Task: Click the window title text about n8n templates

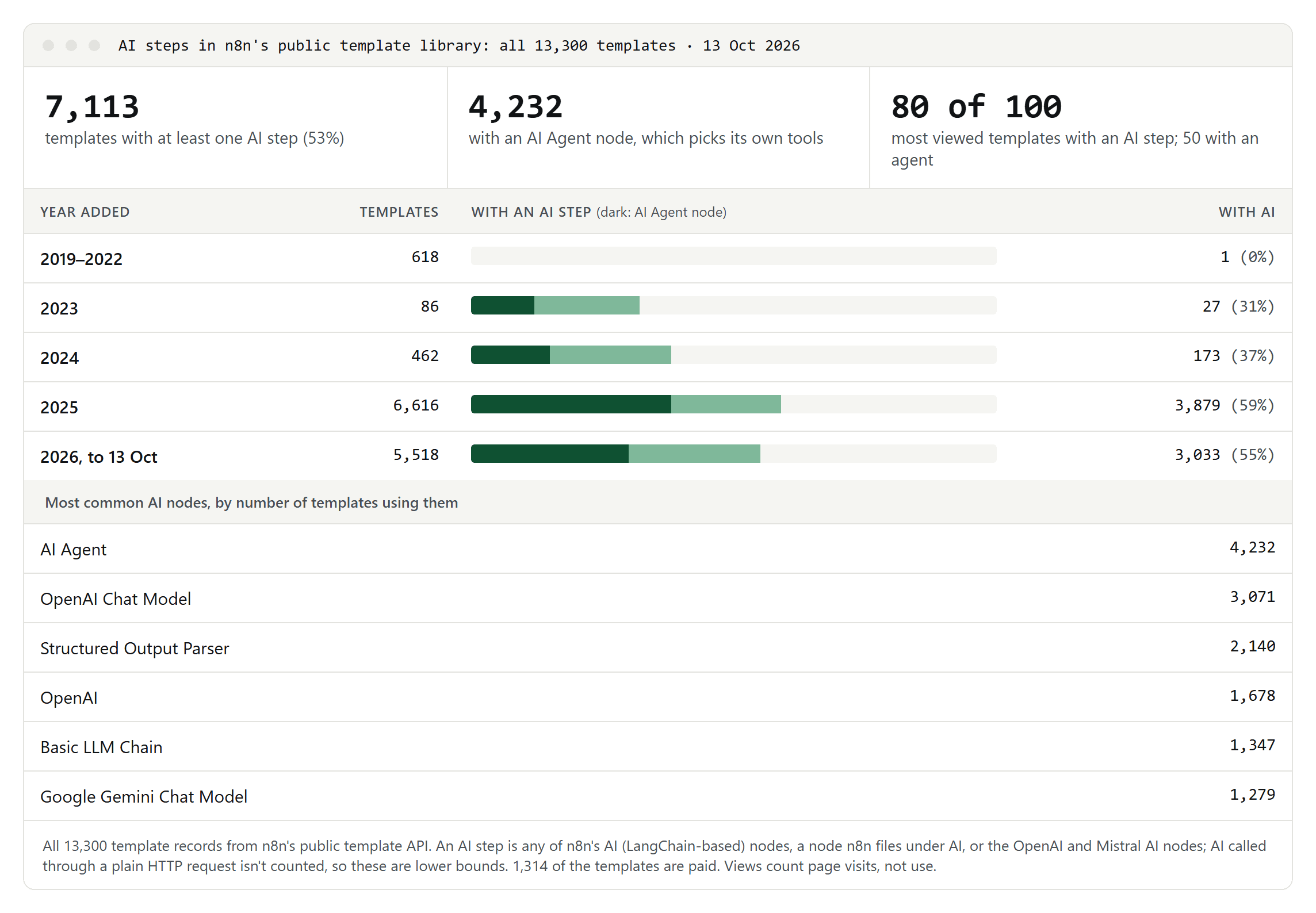Action: pyautogui.click(x=459, y=45)
